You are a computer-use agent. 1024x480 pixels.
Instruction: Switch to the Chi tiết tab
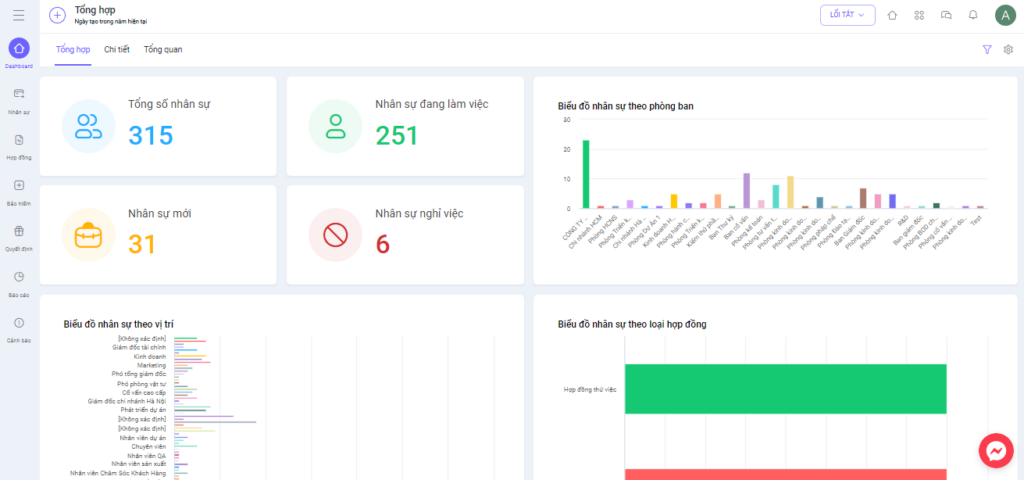[117, 50]
